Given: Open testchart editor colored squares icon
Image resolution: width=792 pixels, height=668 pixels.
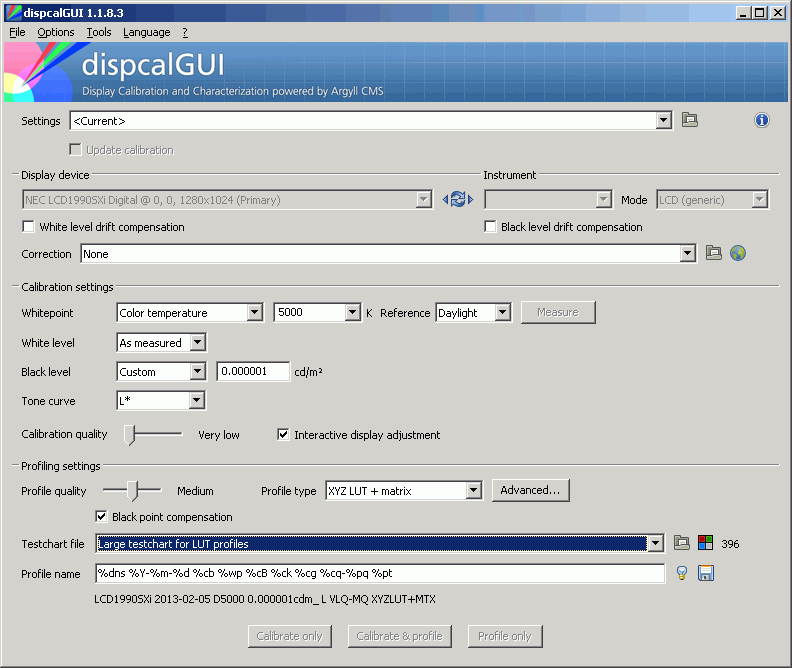Looking at the screenshot, I should pos(705,543).
